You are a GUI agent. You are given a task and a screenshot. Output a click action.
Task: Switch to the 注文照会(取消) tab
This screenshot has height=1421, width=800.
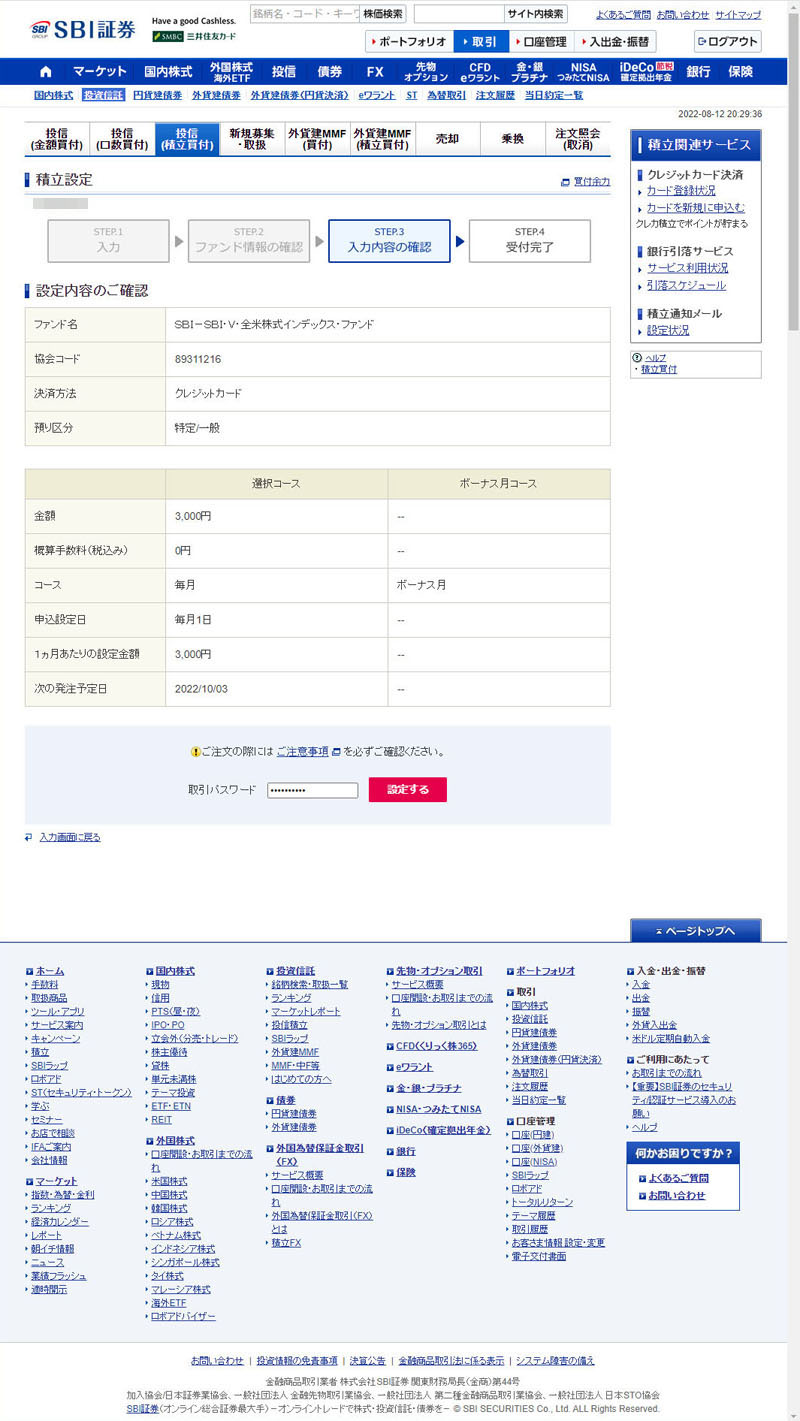pos(577,139)
